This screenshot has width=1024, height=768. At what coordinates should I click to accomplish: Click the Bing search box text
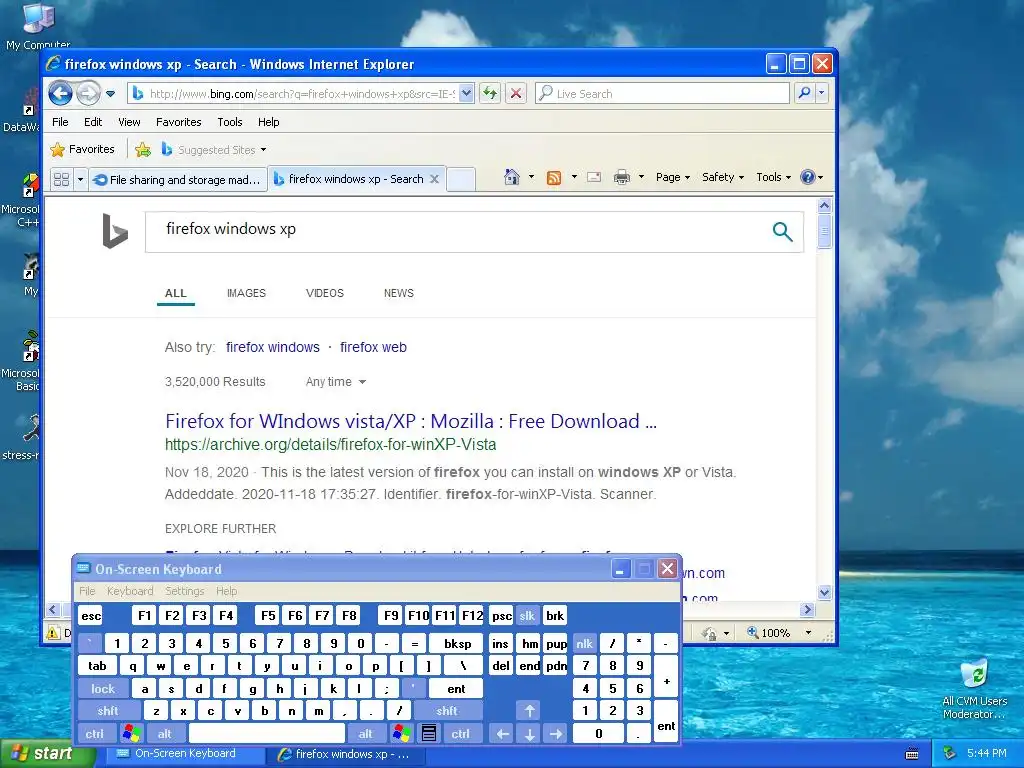(231, 229)
